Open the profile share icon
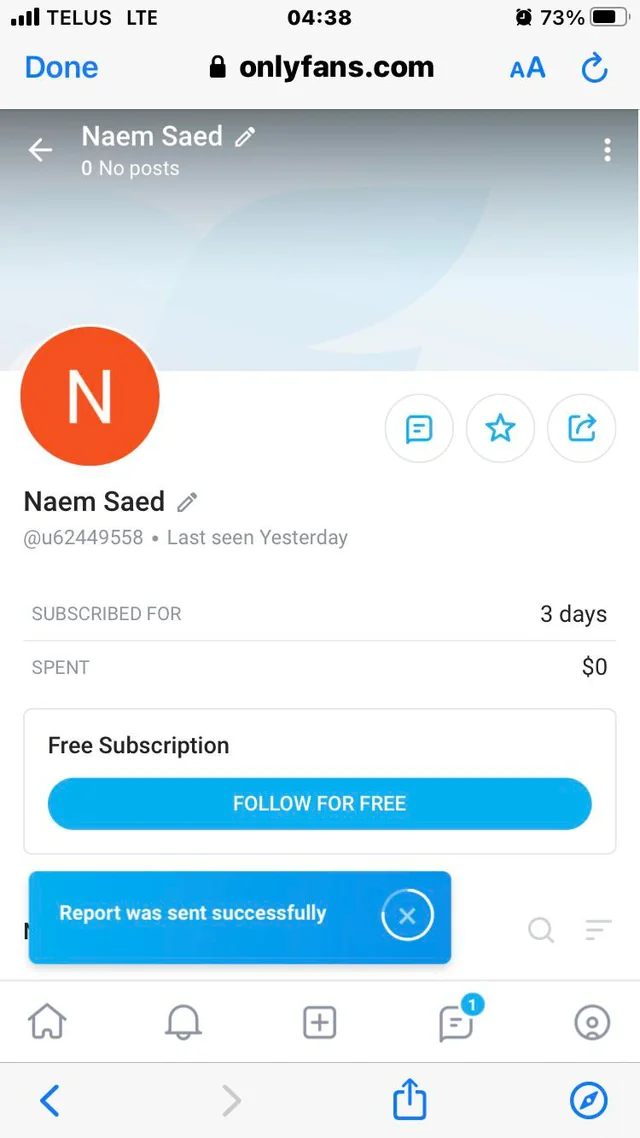The height and width of the screenshot is (1138, 640). coord(581,428)
